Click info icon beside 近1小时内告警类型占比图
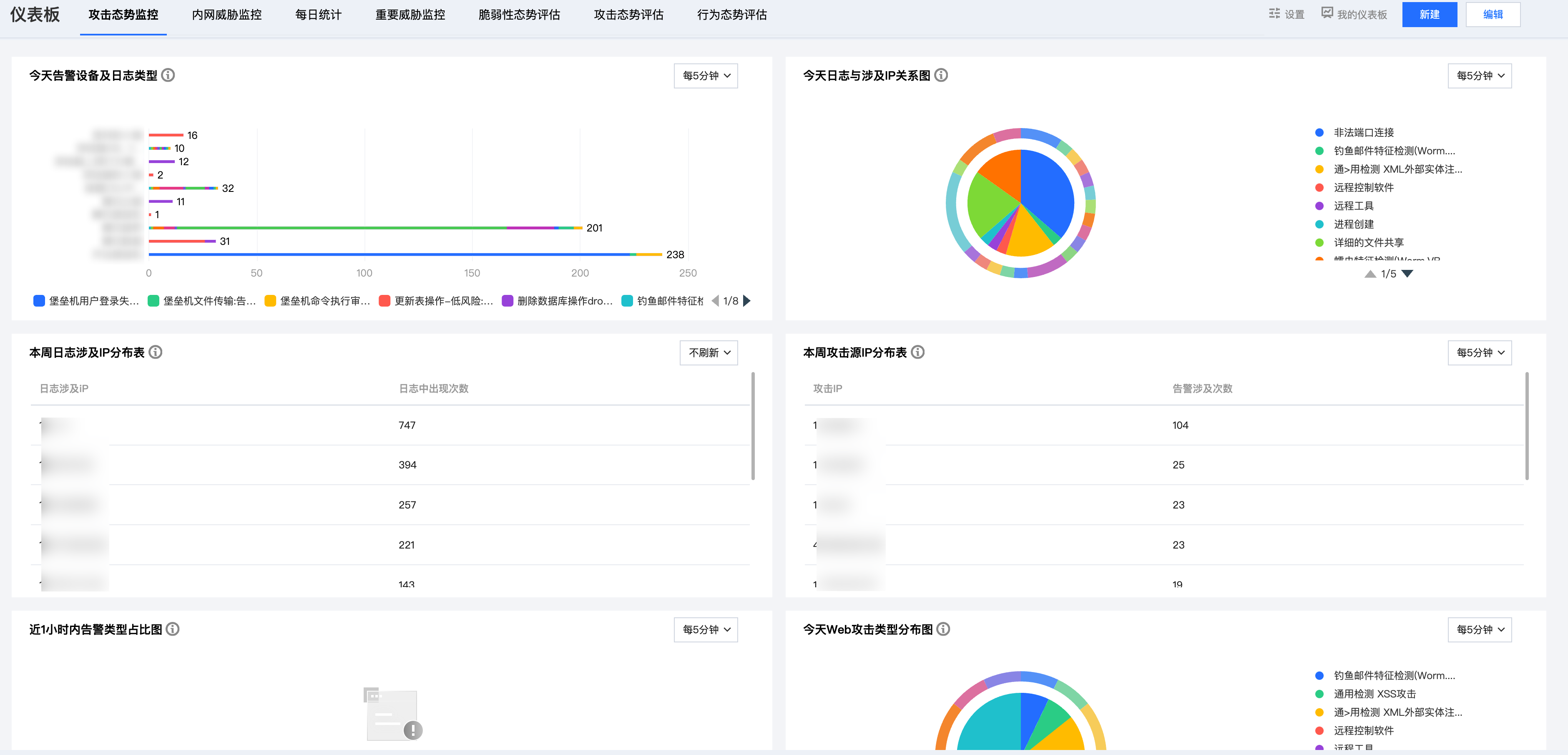 click(173, 629)
